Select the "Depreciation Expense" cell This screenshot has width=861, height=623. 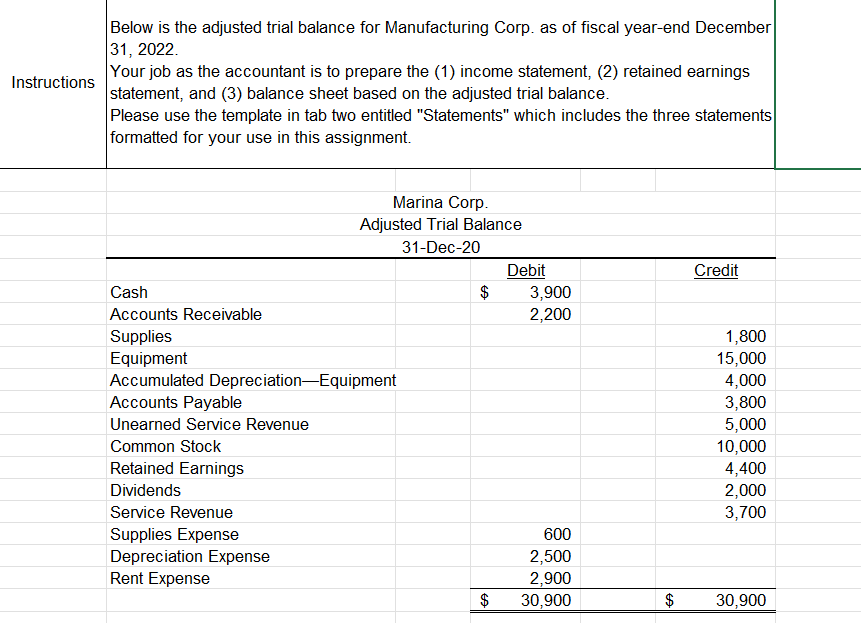click(x=189, y=556)
